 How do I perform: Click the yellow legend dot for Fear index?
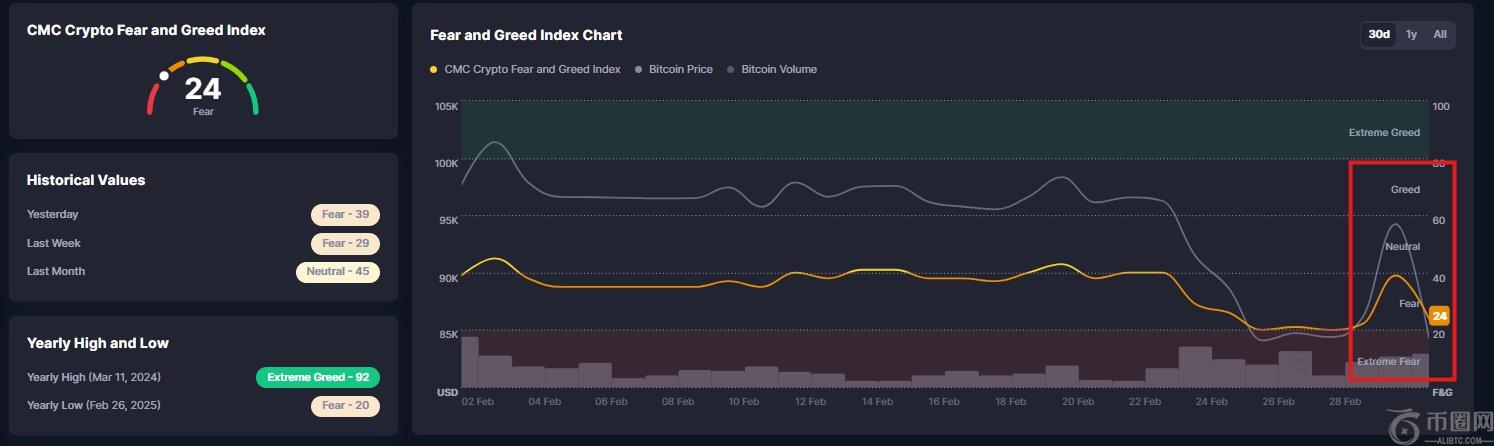pyautogui.click(x=433, y=70)
